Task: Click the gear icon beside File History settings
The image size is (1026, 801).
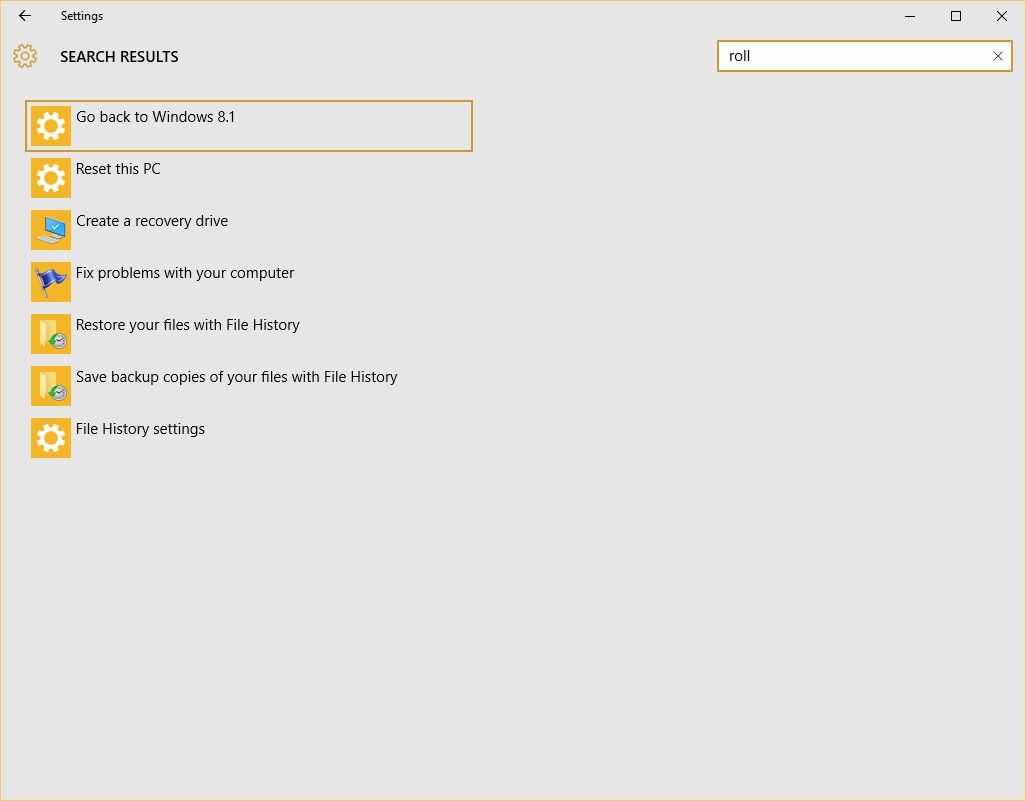Action: tap(50, 438)
